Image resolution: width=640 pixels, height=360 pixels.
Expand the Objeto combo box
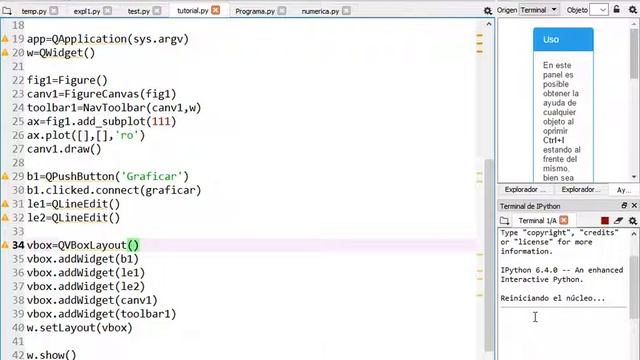coord(599,10)
